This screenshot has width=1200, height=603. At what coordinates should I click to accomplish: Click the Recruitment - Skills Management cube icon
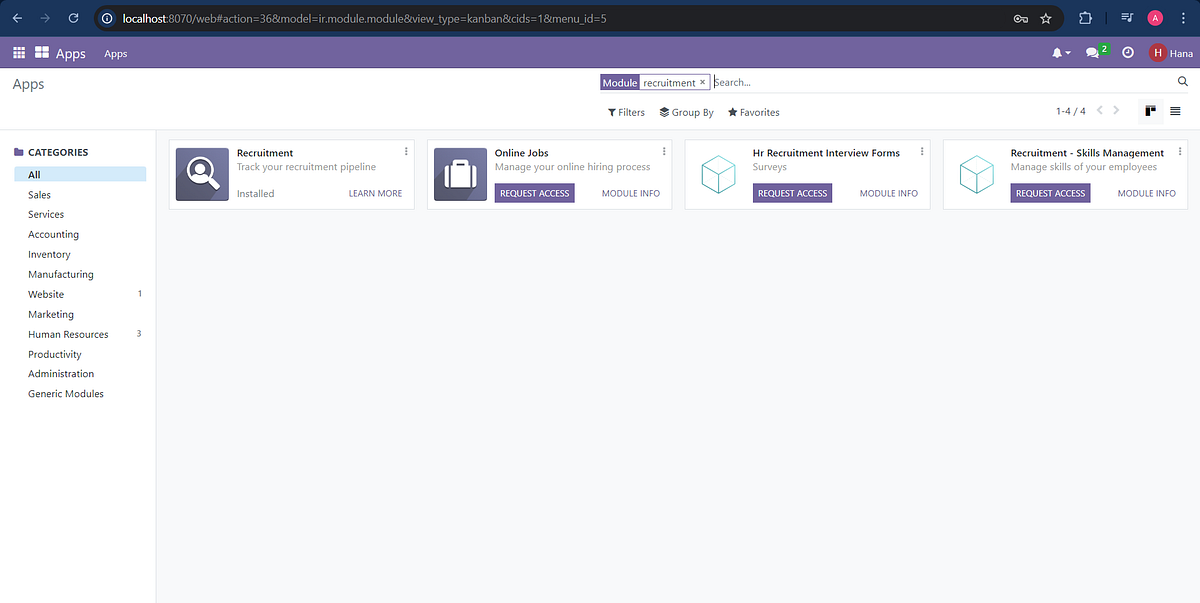976,173
